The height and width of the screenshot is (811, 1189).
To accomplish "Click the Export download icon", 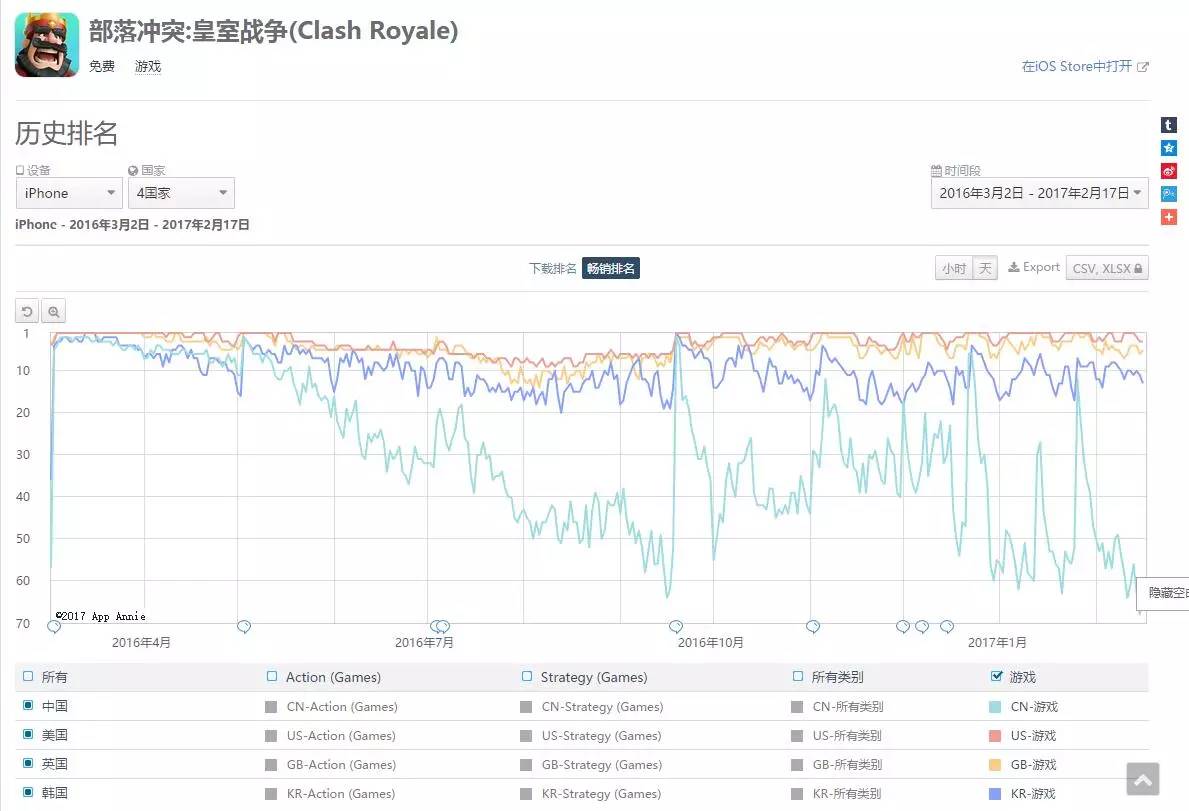I will (1013, 268).
